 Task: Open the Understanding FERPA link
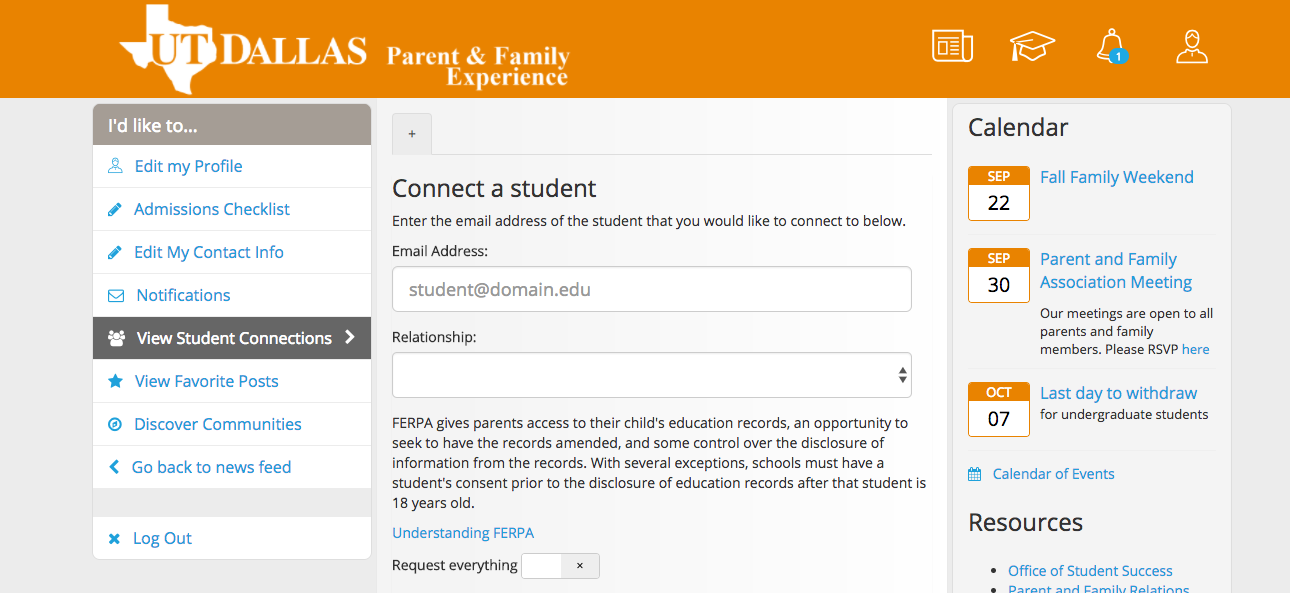pyautogui.click(x=463, y=533)
